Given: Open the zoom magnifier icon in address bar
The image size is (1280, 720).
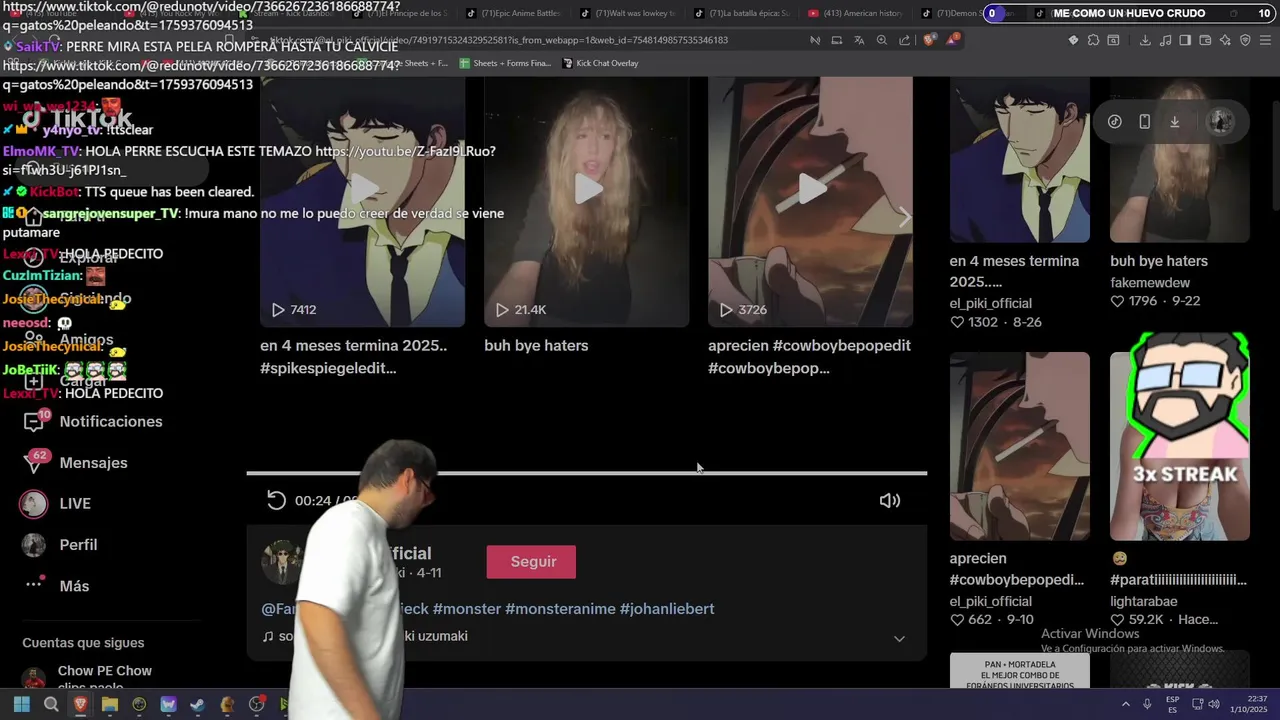Looking at the screenshot, I should (x=881, y=40).
